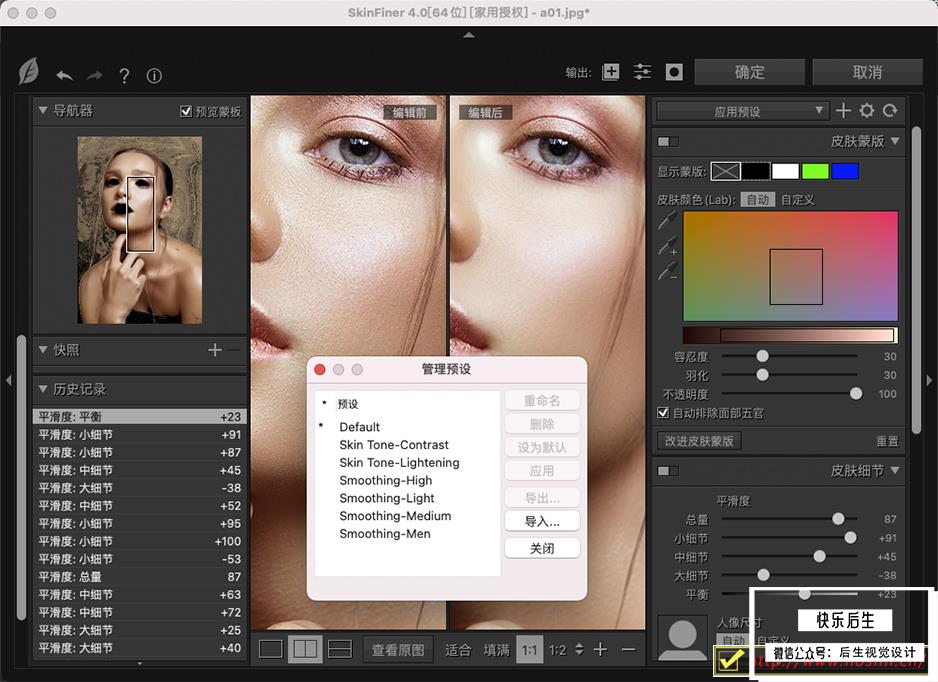Collapse the 快照 panel
The width and height of the screenshot is (938, 682).
click(x=43, y=350)
